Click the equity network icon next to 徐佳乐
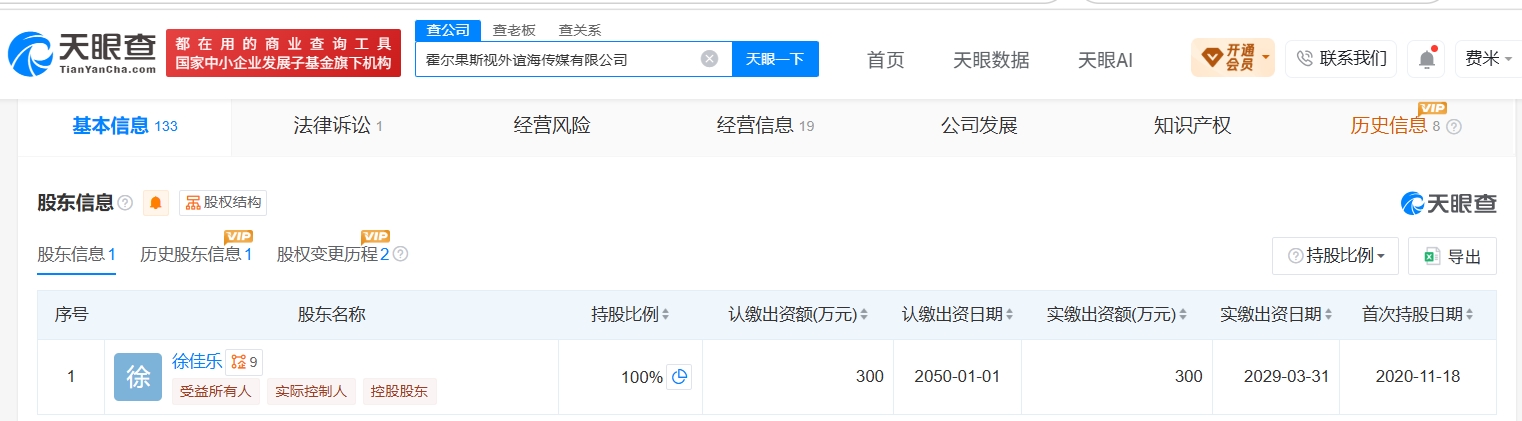The height and width of the screenshot is (421, 1522). (244, 362)
